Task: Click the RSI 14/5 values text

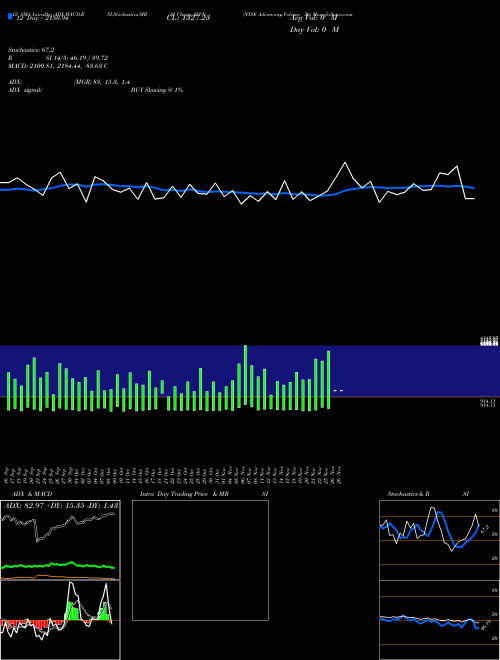Action: (x=77, y=58)
